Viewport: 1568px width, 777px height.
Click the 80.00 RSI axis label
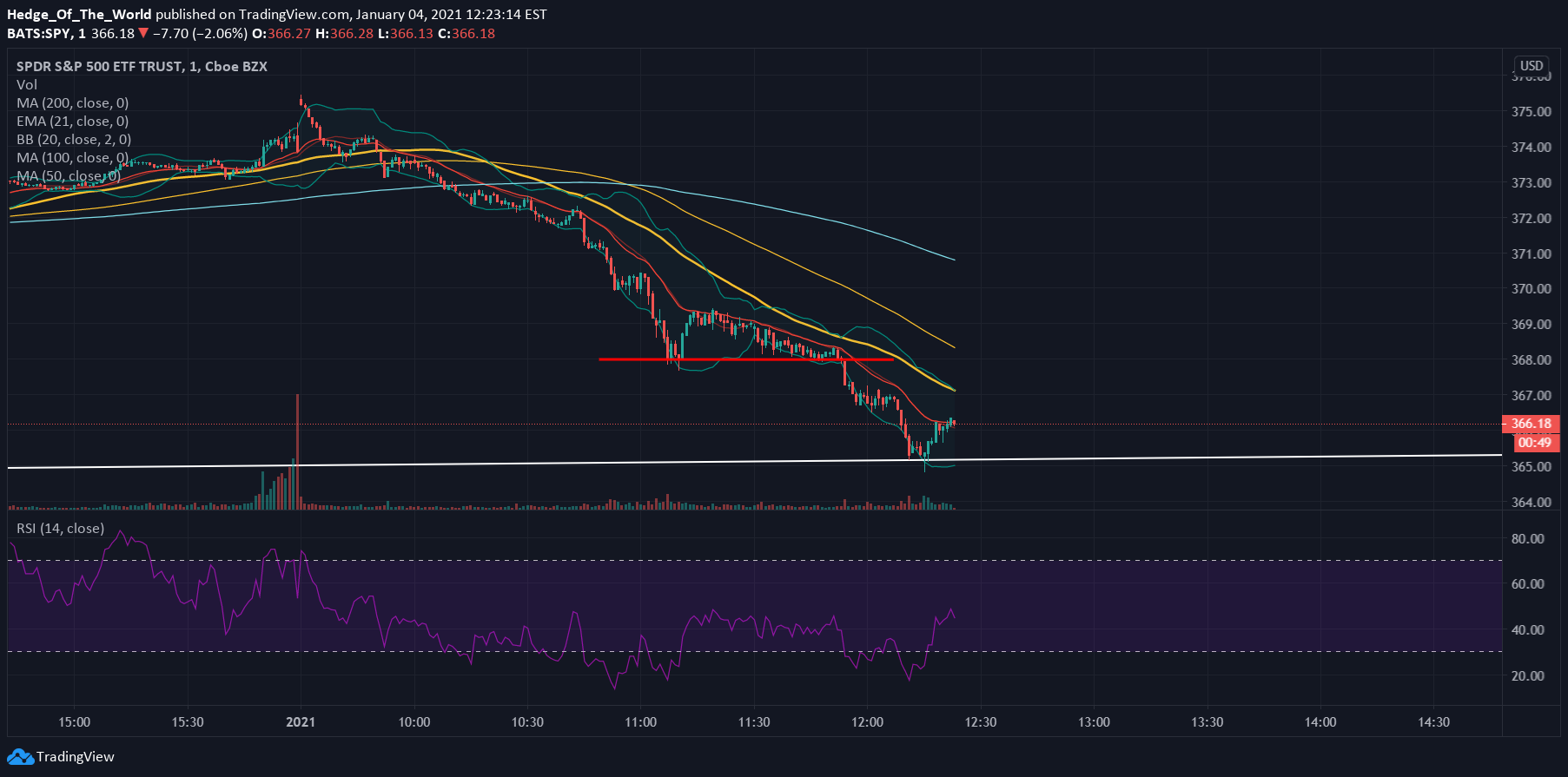pyautogui.click(x=1528, y=538)
